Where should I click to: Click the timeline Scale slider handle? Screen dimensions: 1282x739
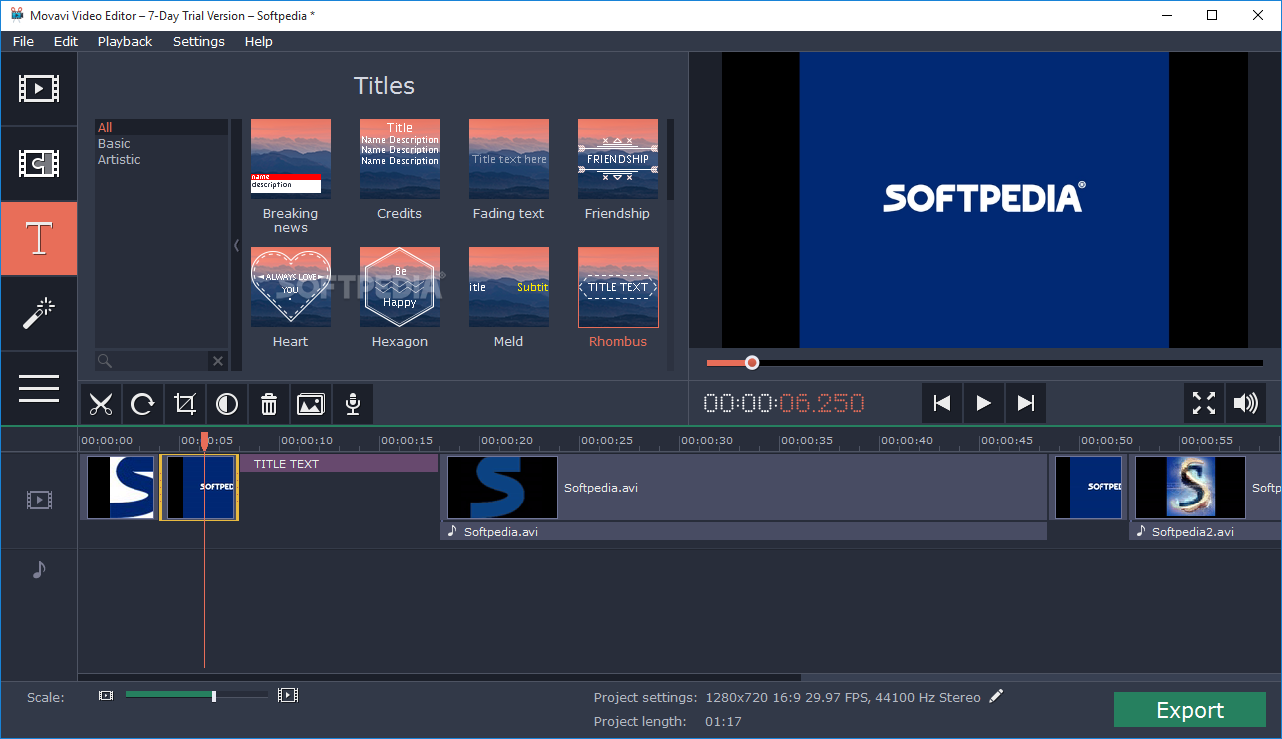coord(214,695)
